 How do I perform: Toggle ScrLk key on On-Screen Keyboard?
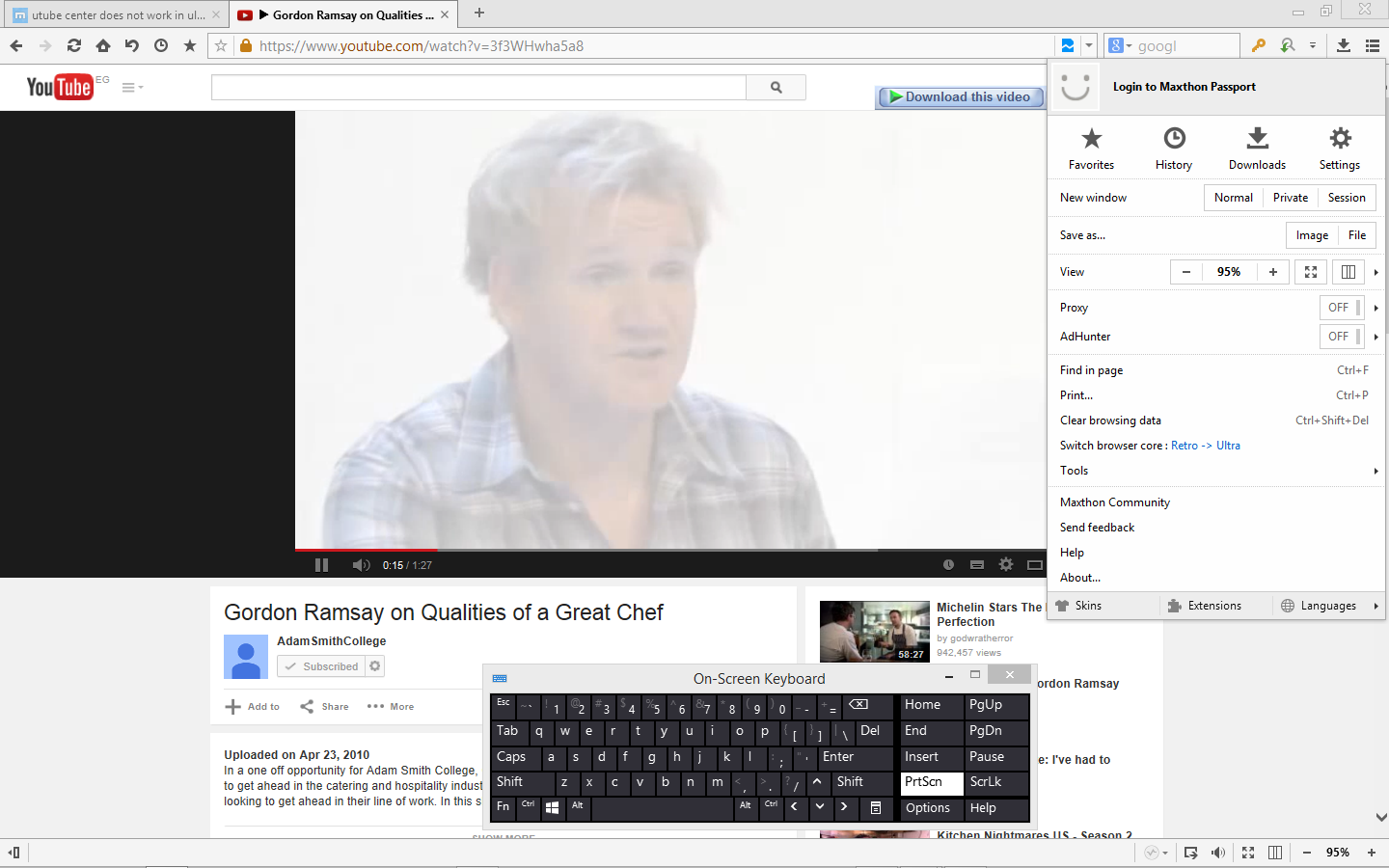pos(996,782)
